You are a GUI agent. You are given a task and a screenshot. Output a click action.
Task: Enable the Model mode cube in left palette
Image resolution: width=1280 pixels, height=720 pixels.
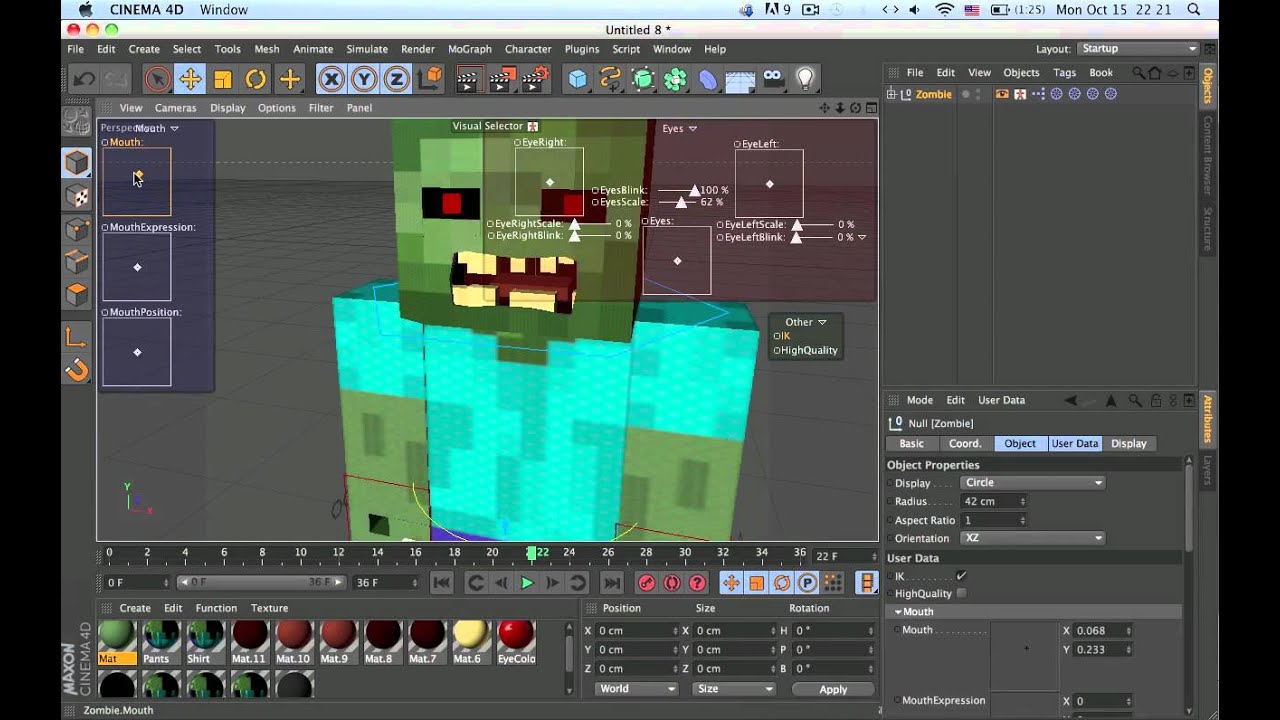click(x=77, y=162)
